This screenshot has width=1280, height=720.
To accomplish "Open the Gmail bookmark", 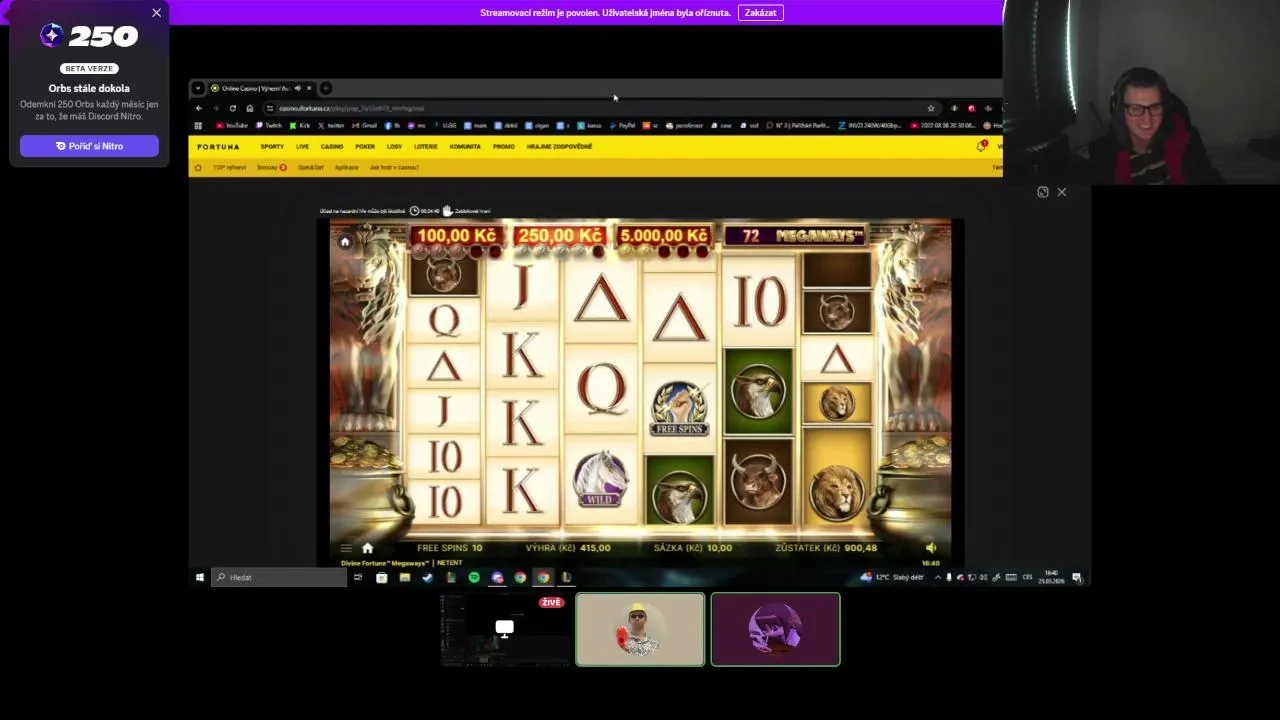I will 365,126.
